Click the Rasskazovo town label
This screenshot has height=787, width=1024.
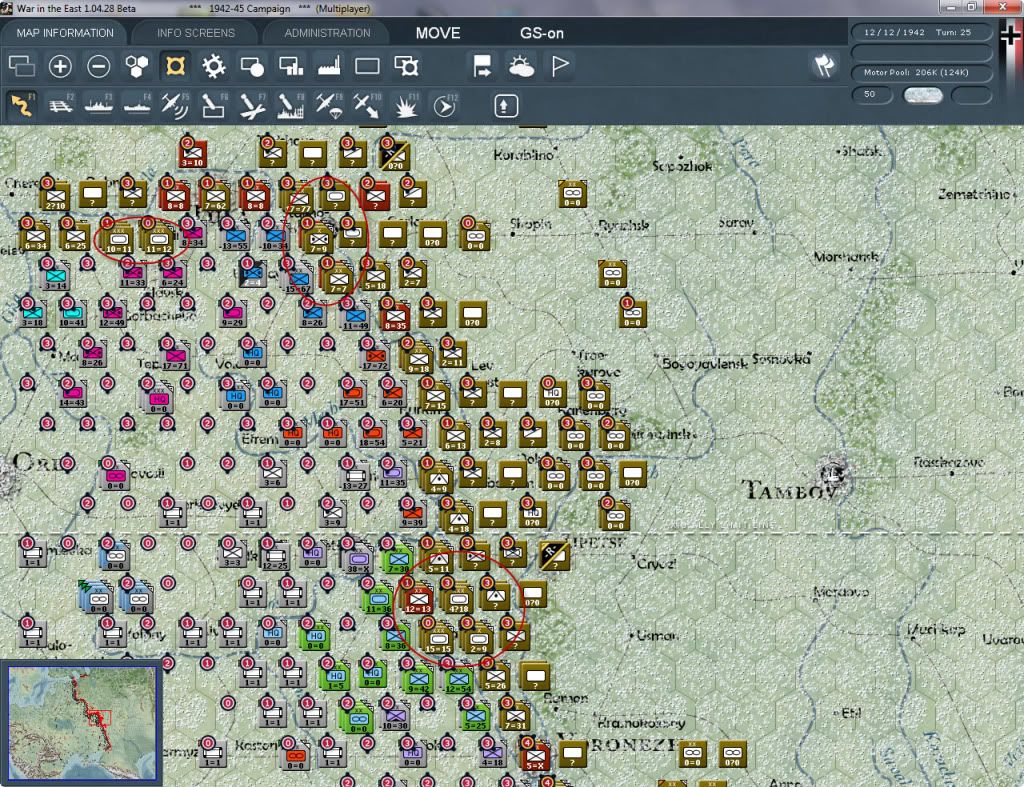(949, 462)
